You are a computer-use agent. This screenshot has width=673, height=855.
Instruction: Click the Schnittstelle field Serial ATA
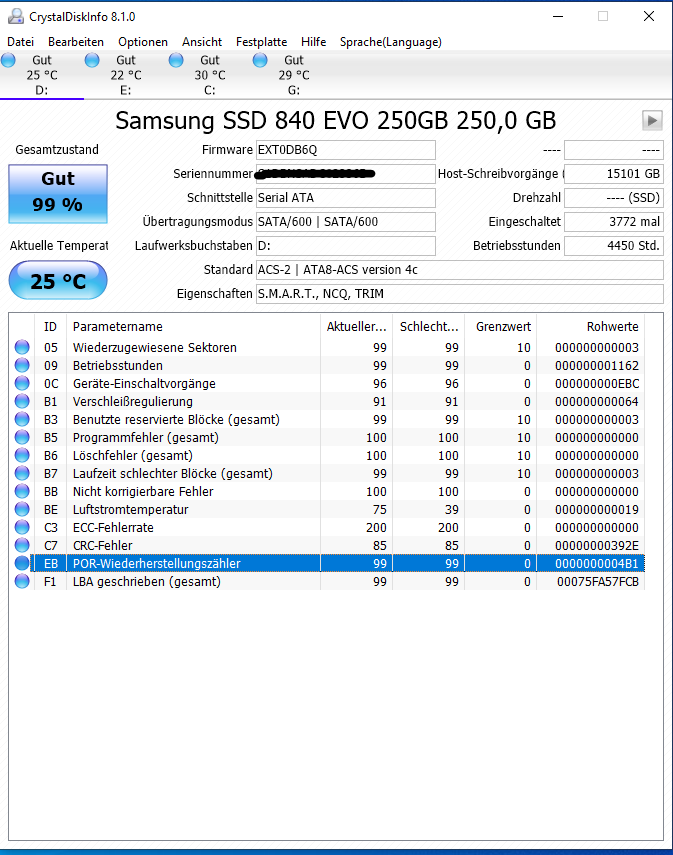click(x=346, y=198)
